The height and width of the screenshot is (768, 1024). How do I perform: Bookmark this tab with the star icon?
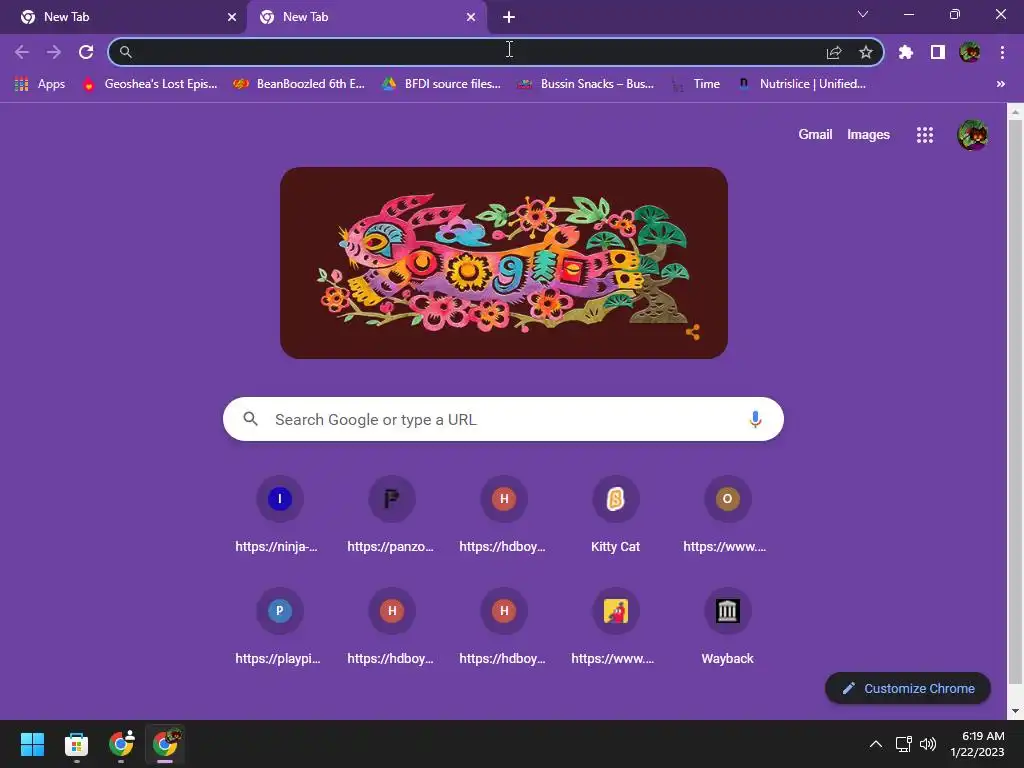coord(866,52)
